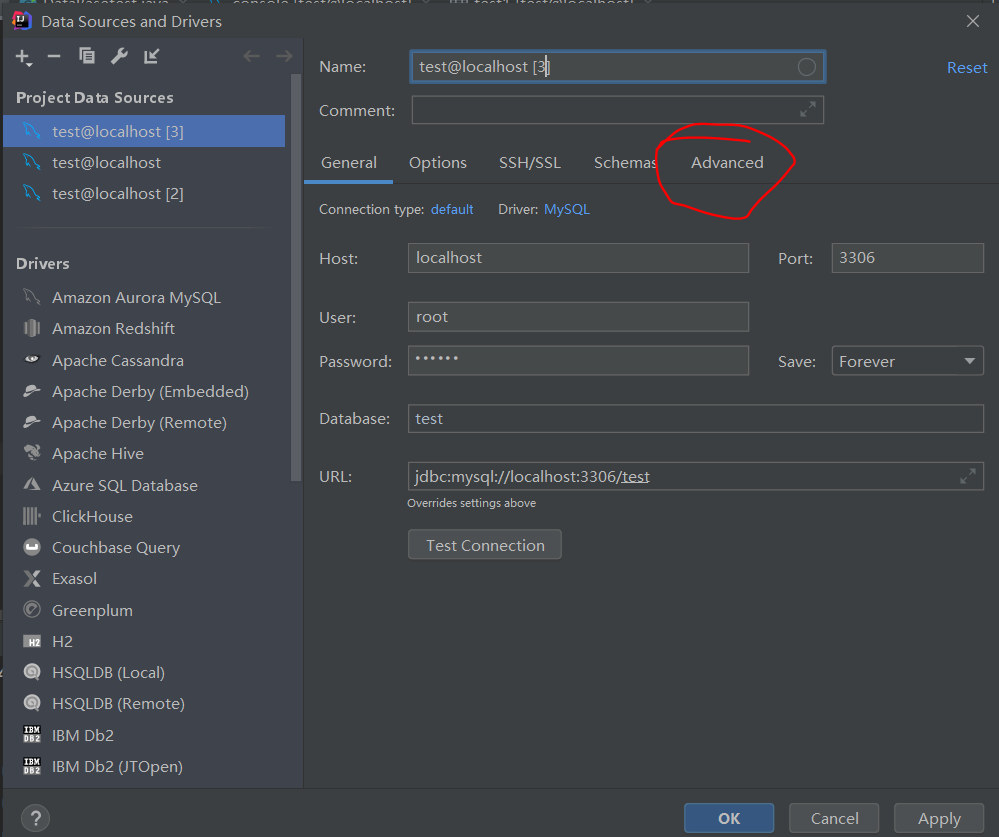Click the back navigation arrow
The width and height of the screenshot is (999, 837).
point(251,57)
